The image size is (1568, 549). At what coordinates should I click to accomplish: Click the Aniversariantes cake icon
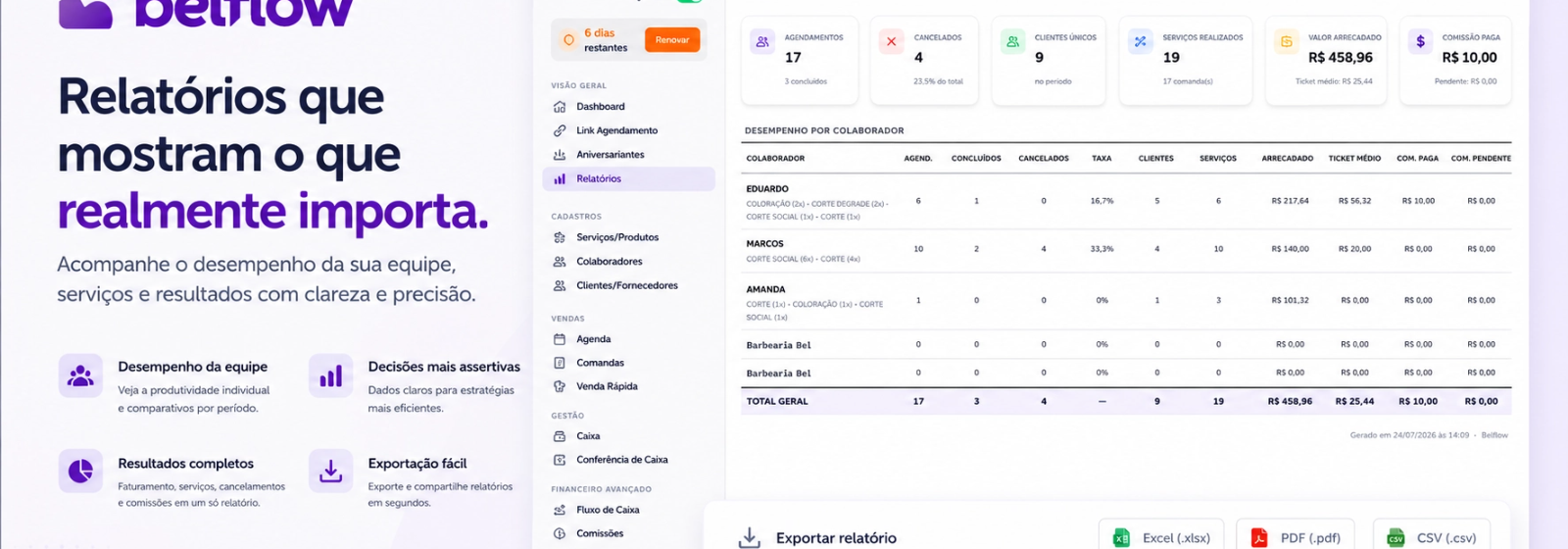(x=560, y=155)
